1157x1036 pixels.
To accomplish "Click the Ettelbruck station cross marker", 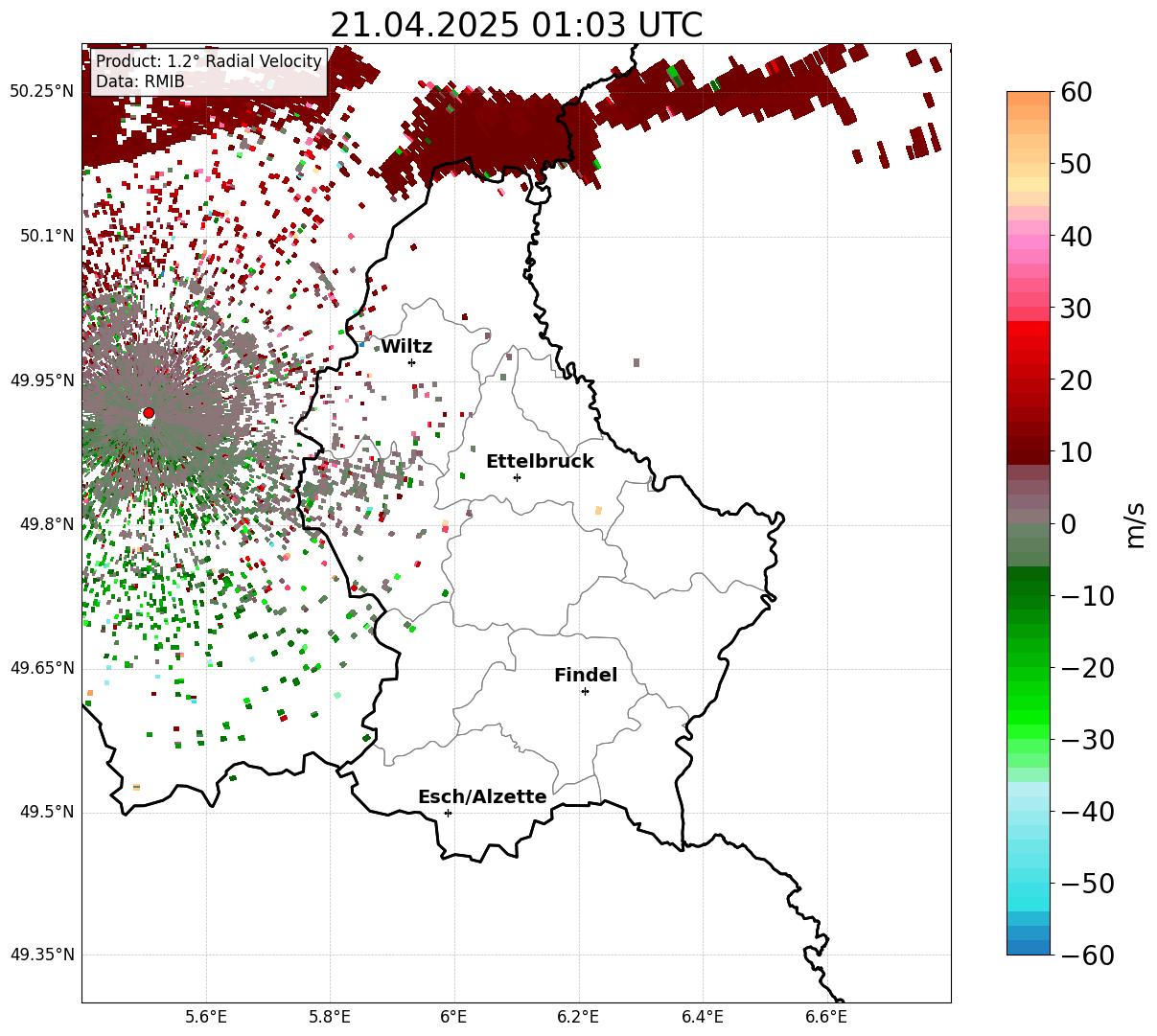I will click(517, 477).
